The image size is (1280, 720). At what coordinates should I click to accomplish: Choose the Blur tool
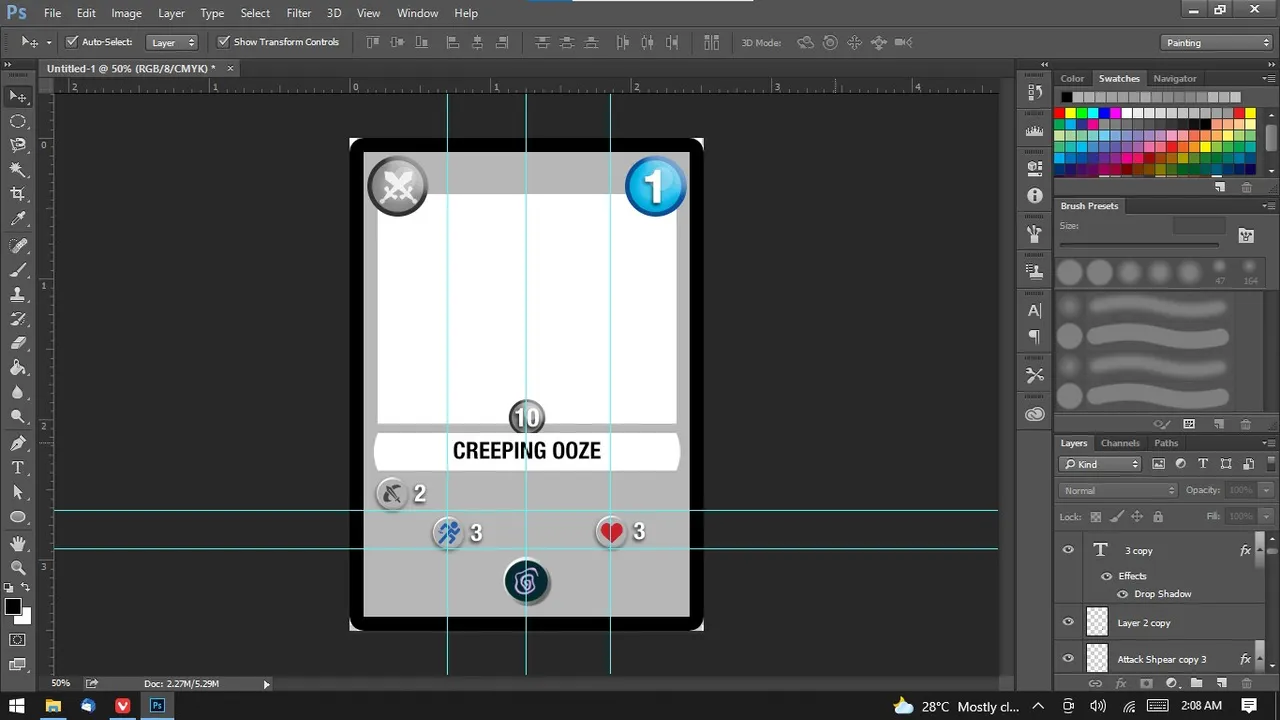pos(18,392)
